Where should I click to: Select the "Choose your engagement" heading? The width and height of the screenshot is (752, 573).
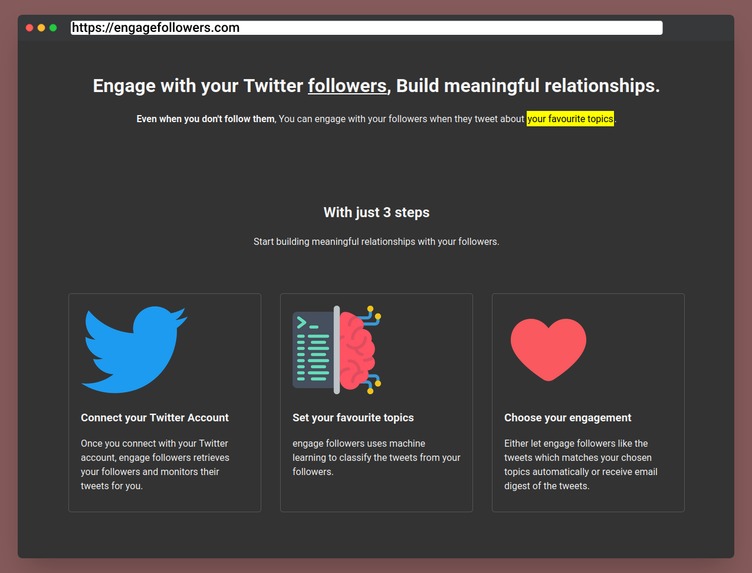coord(567,418)
